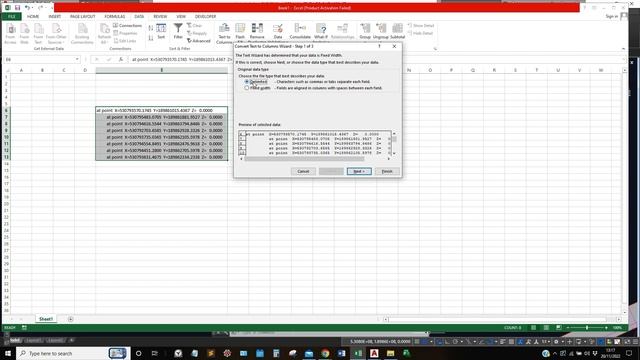Click the insert function fx icon

point(120,60)
